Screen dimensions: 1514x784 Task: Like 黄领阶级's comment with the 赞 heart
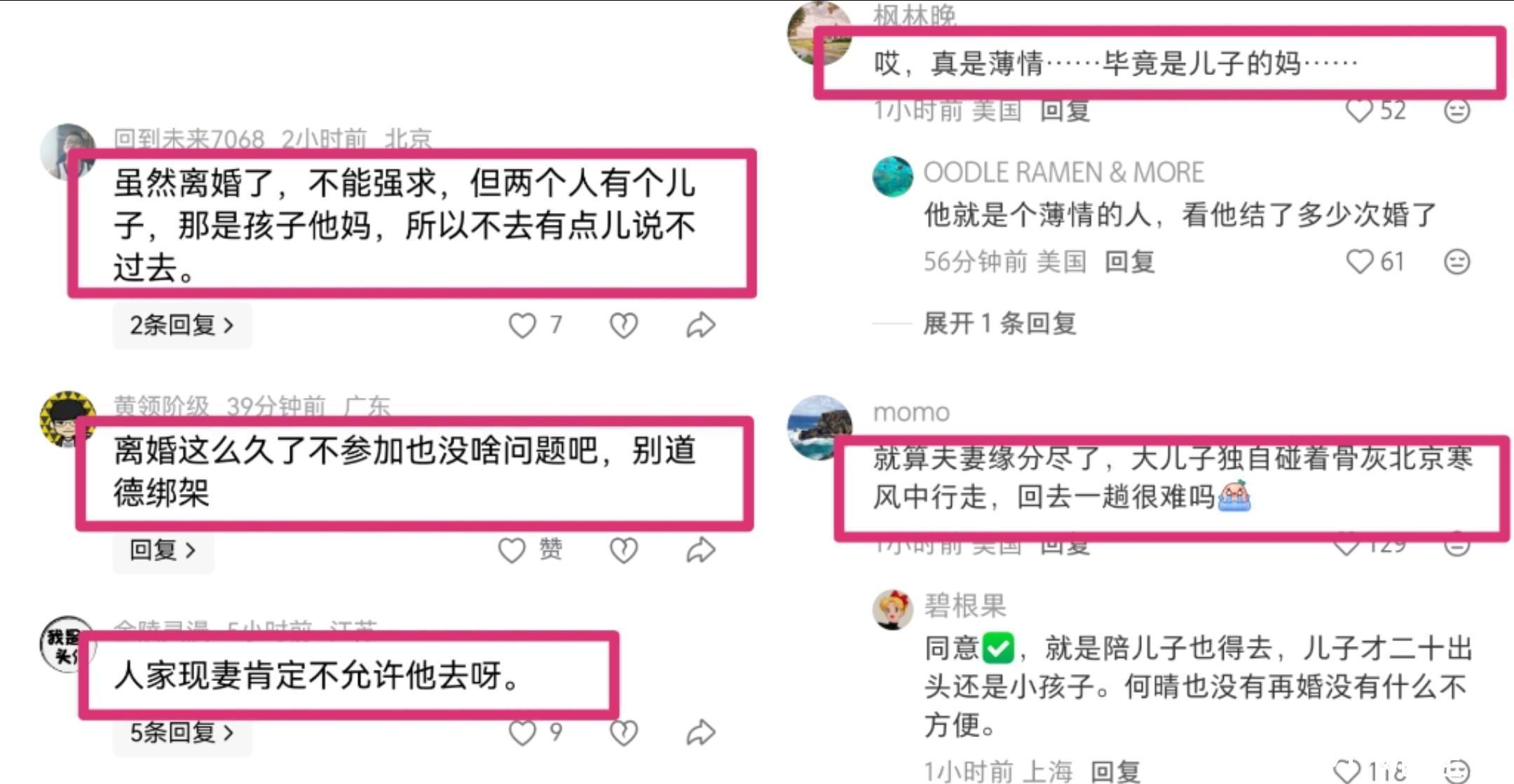(x=512, y=551)
